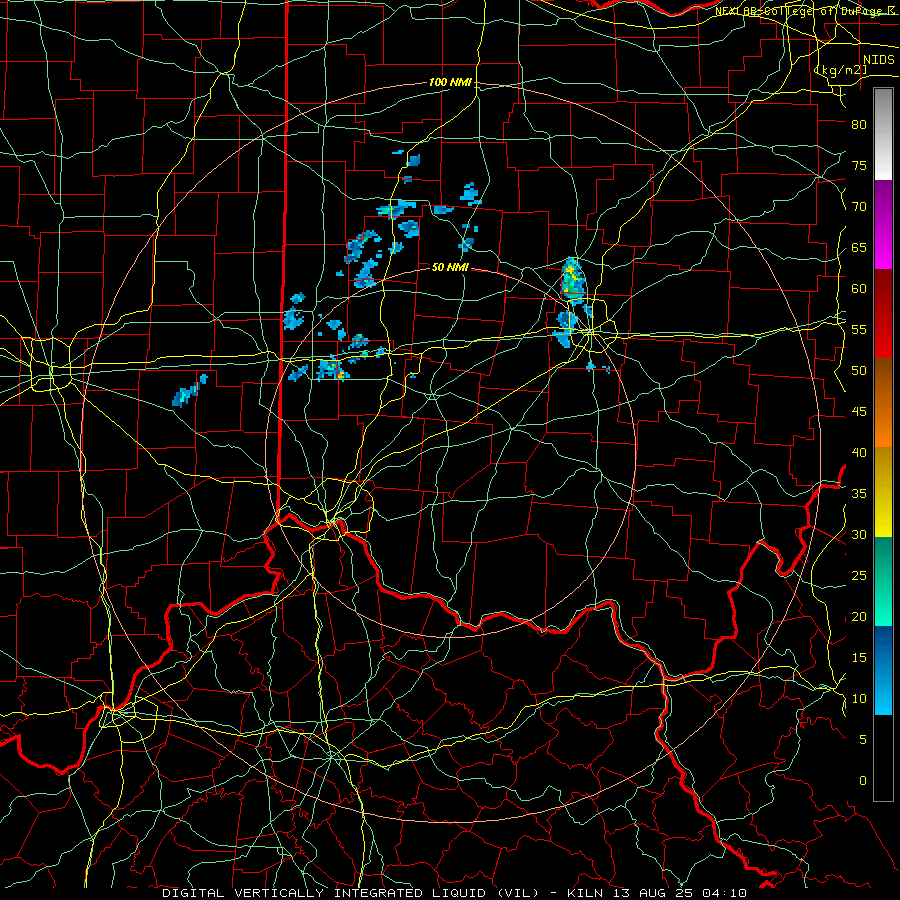900x900 pixels.
Task: Pick the brown-orange segment of the color bar
Action: tap(883, 403)
